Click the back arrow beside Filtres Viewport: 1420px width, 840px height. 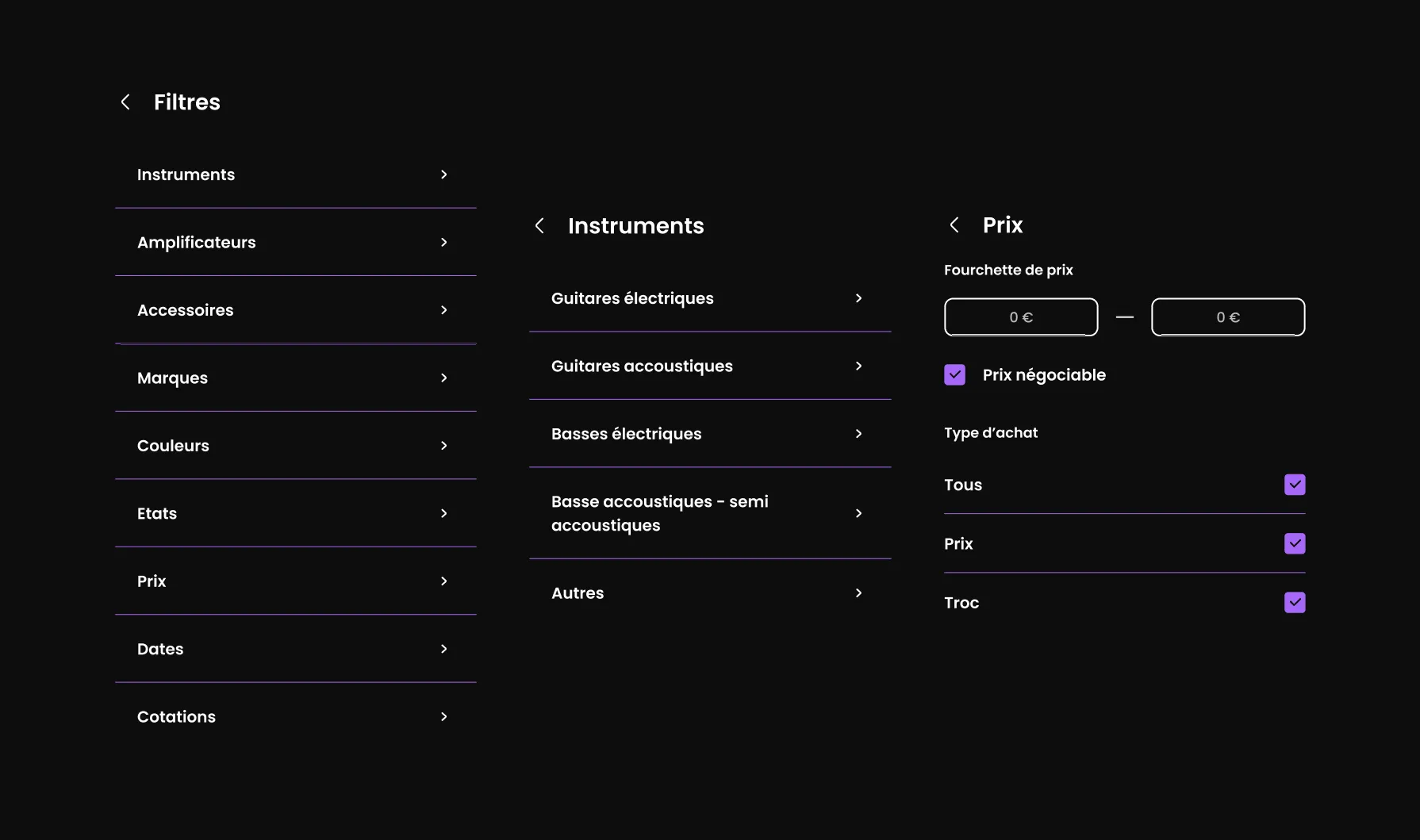[x=125, y=102]
